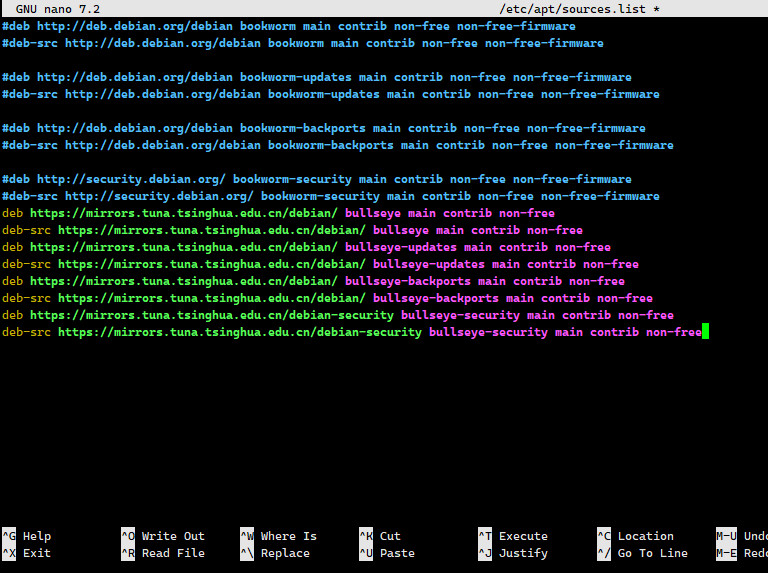Click the Cut shortcut label
768x573 pixels.
pos(390,536)
